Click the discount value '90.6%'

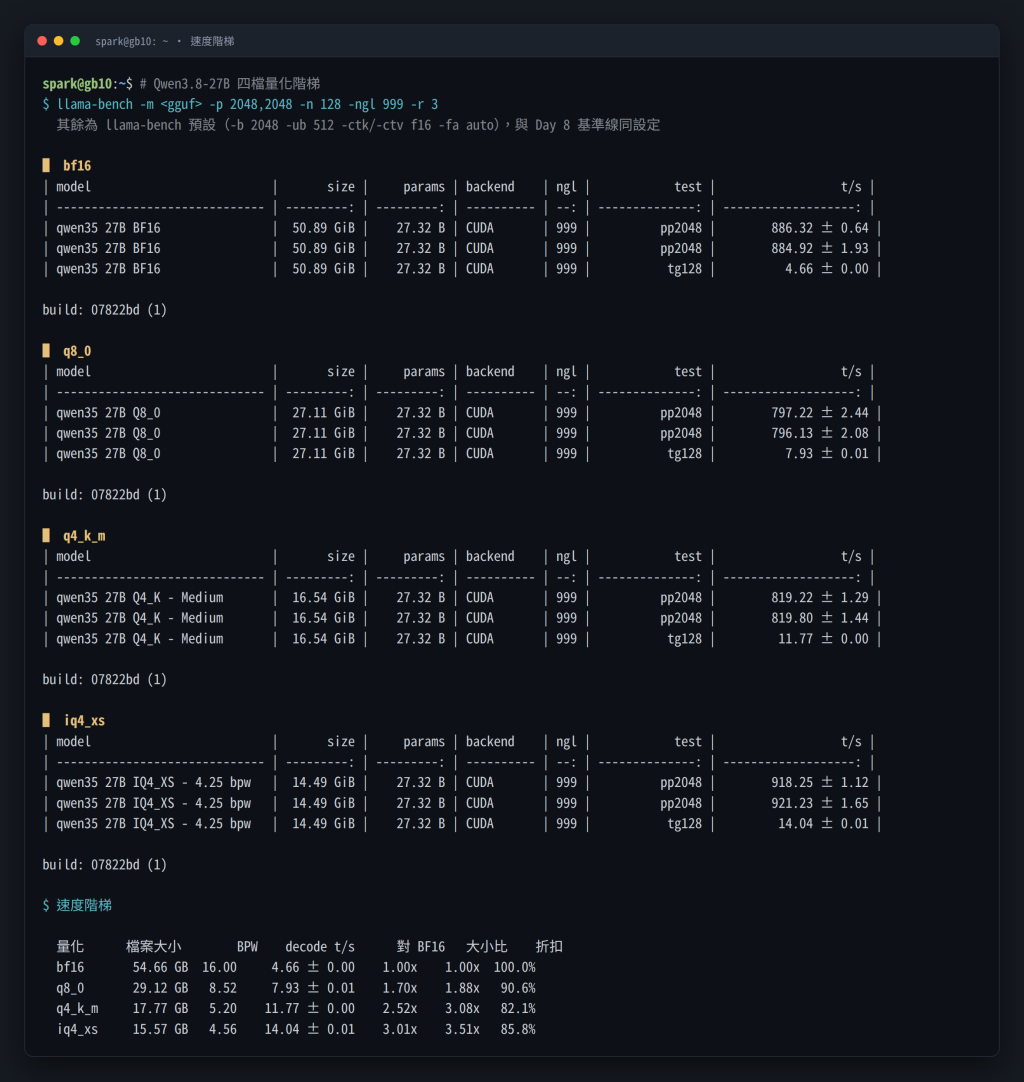(518, 988)
